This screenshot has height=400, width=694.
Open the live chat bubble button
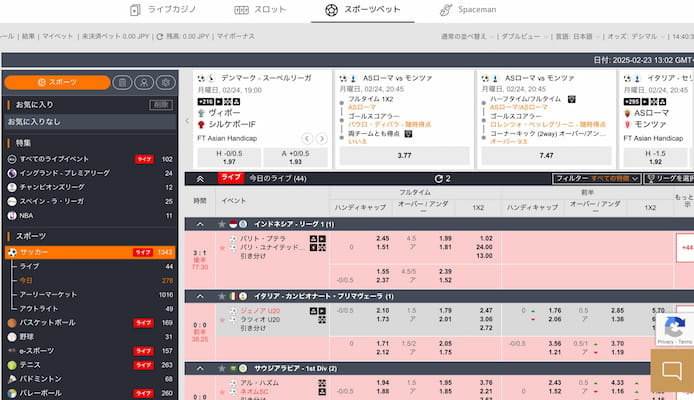pos(672,370)
